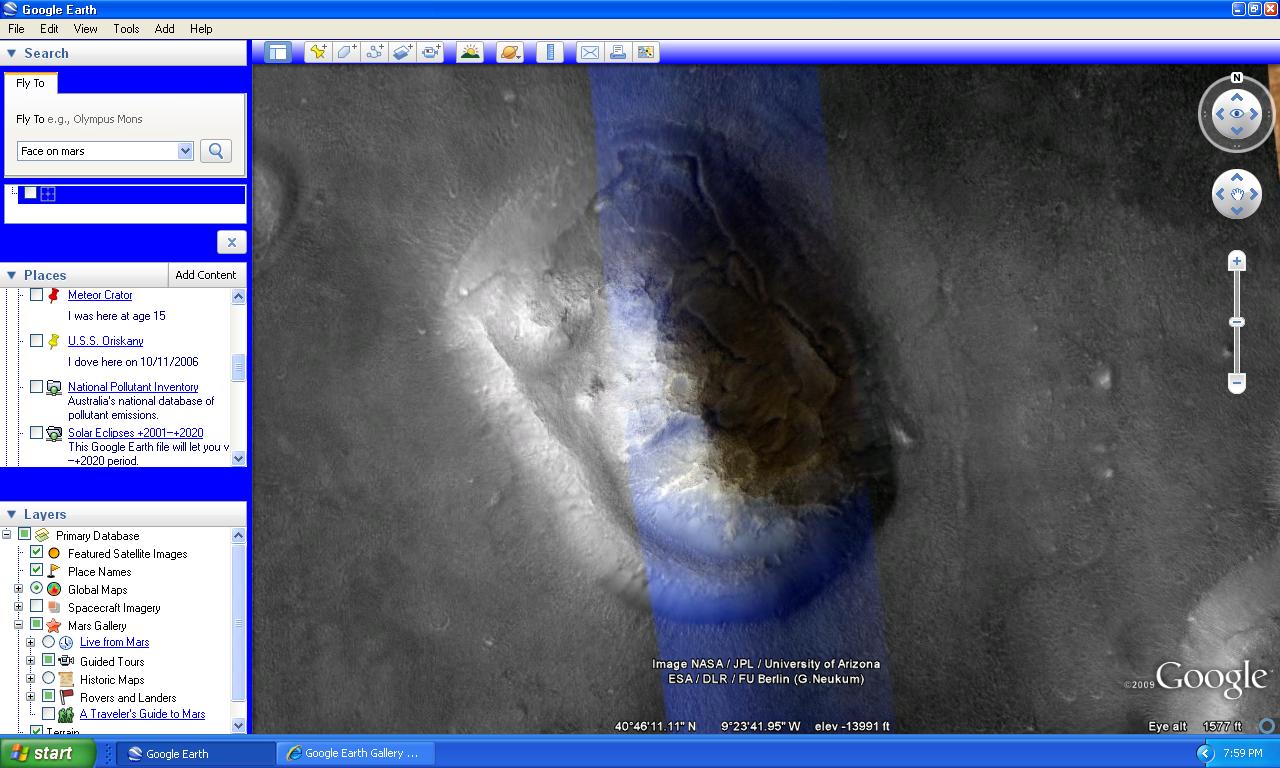
Task: Enable the Spacecraft Imagery checkbox
Action: tap(36, 607)
